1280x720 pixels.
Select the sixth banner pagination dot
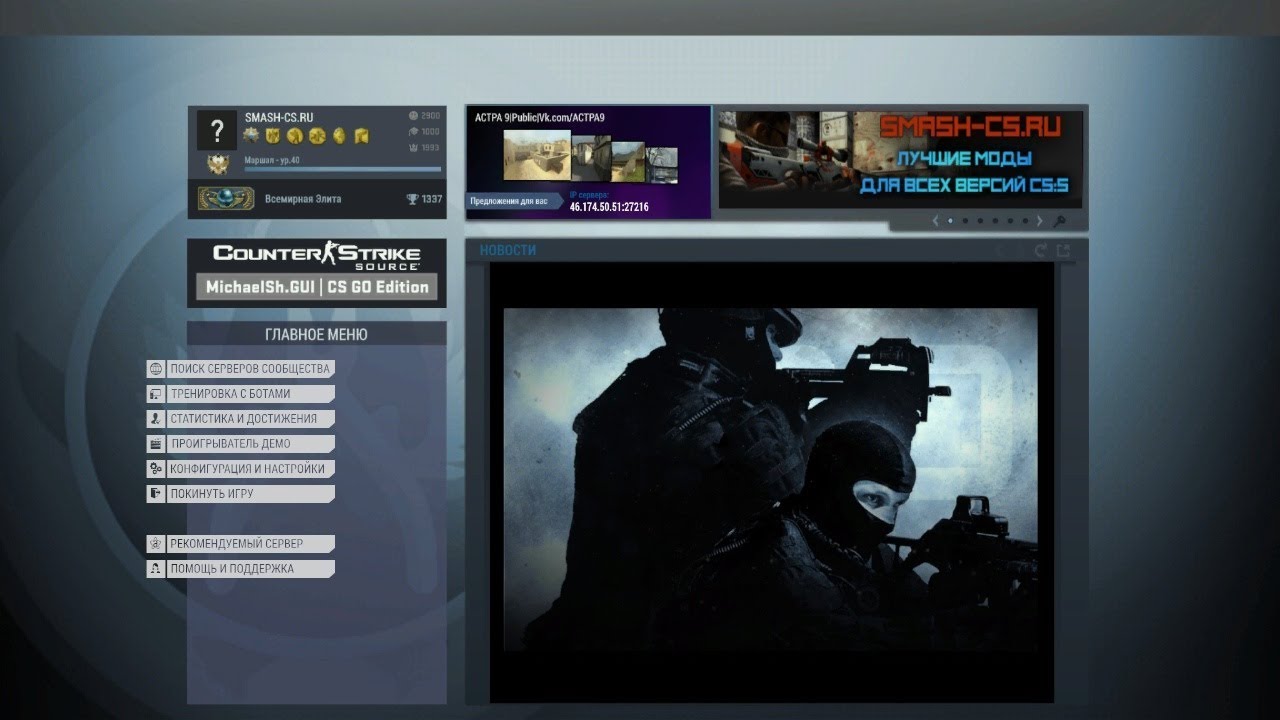point(1025,221)
